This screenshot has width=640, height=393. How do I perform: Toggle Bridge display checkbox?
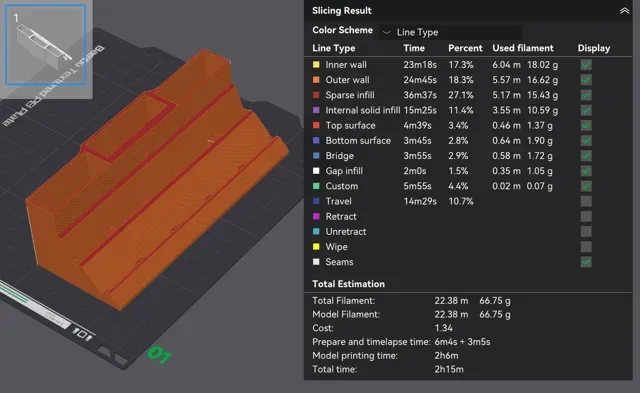(x=586, y=156)
